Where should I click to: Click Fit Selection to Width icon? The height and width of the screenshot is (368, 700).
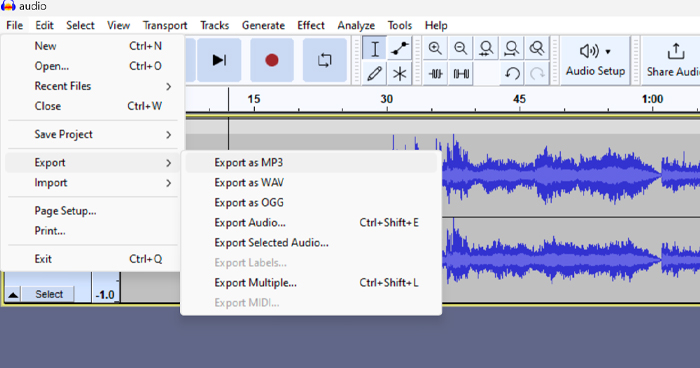[486, 48]
